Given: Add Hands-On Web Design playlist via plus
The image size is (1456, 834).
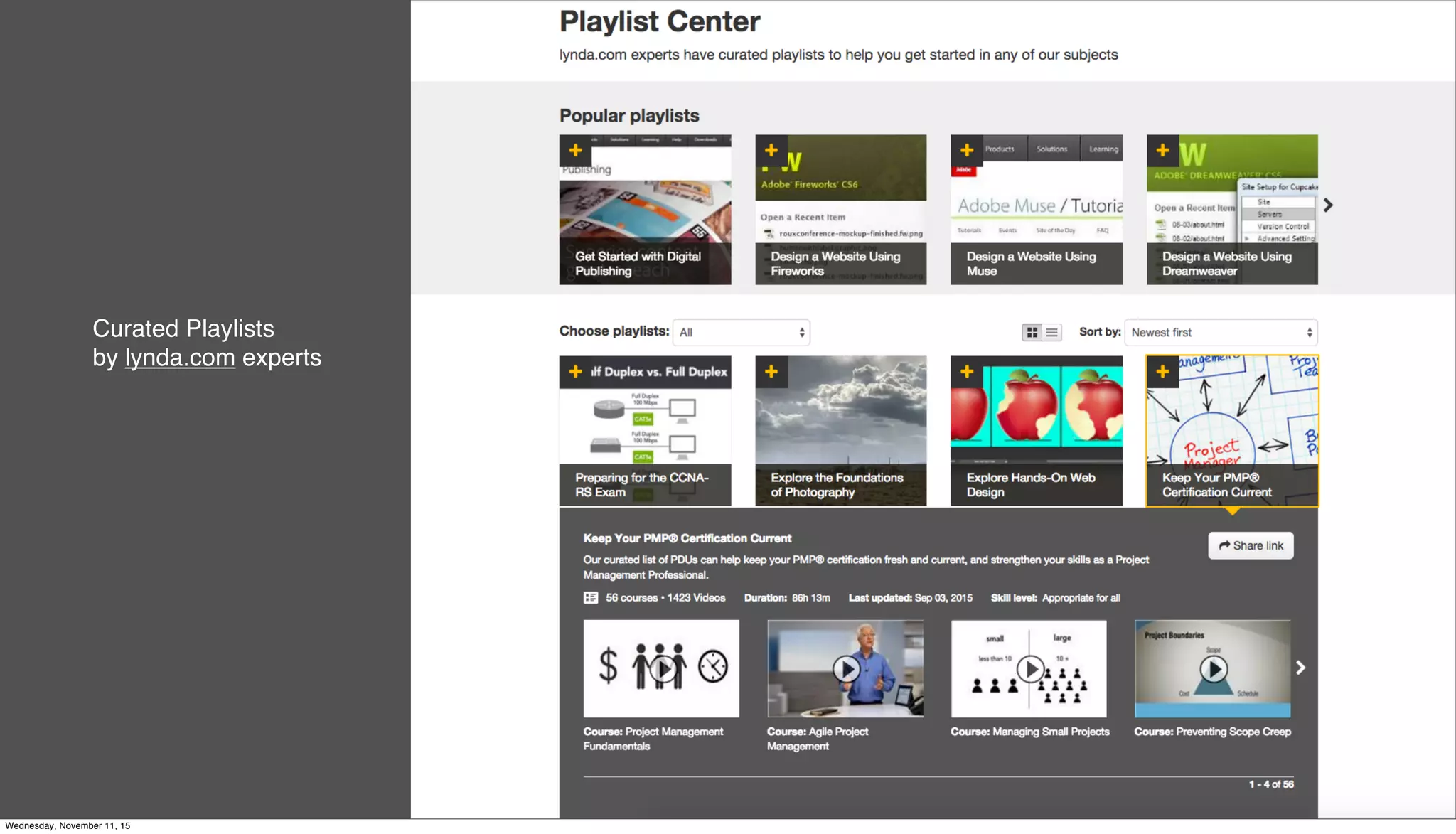Looking at the screenshot, I should 967,372.
